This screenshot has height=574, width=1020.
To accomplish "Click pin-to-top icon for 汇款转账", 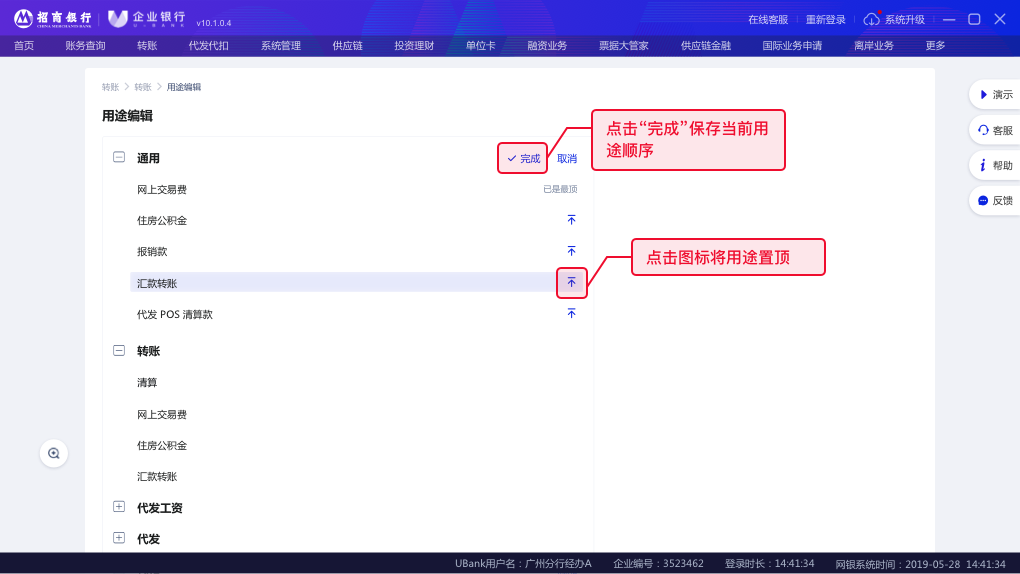I will click(571, 283).
